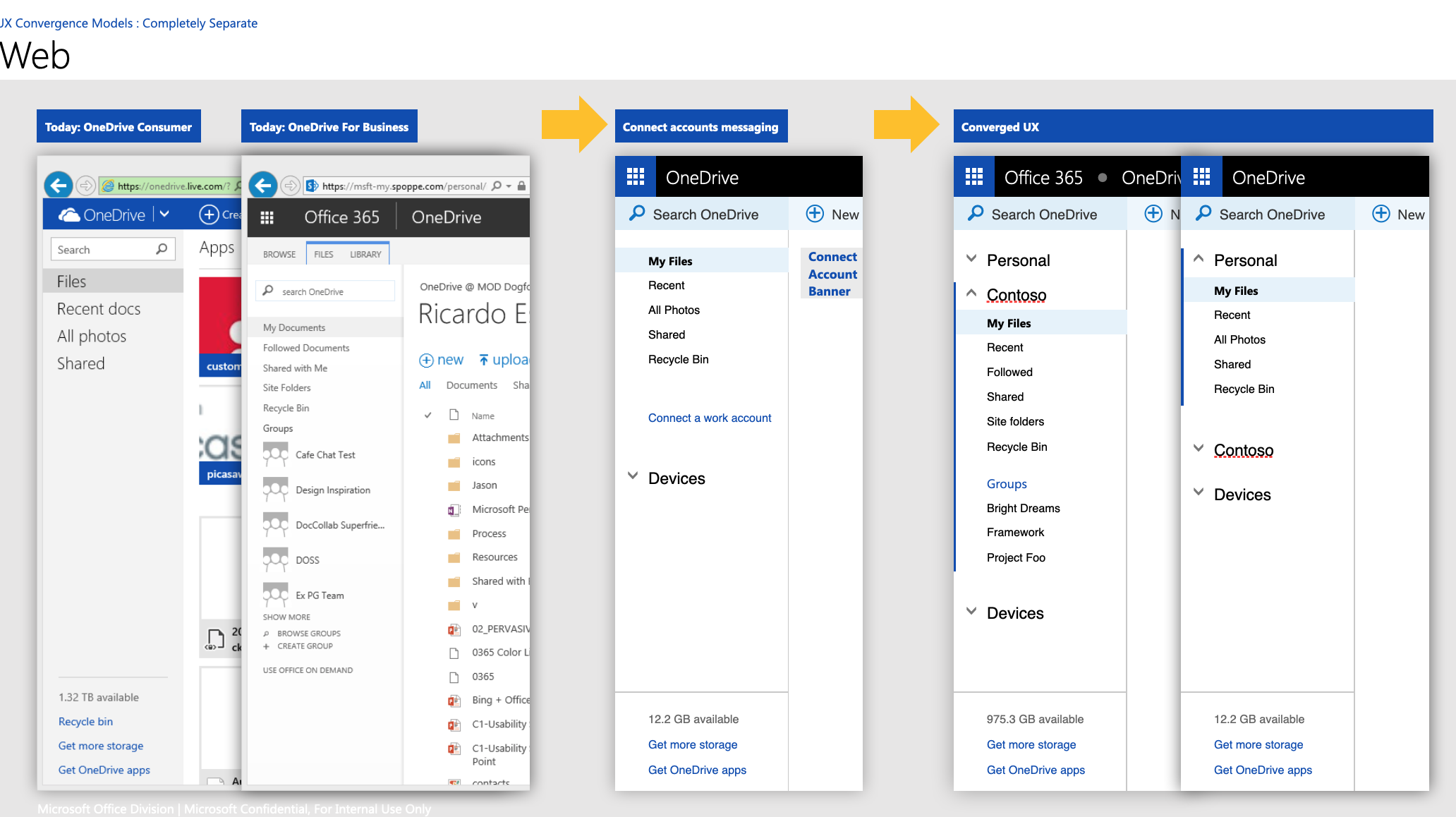Image resolution: width=1456 pixels, height=817 pixels.
Task: Click Connect a work account link
Action: coord(710,418)
